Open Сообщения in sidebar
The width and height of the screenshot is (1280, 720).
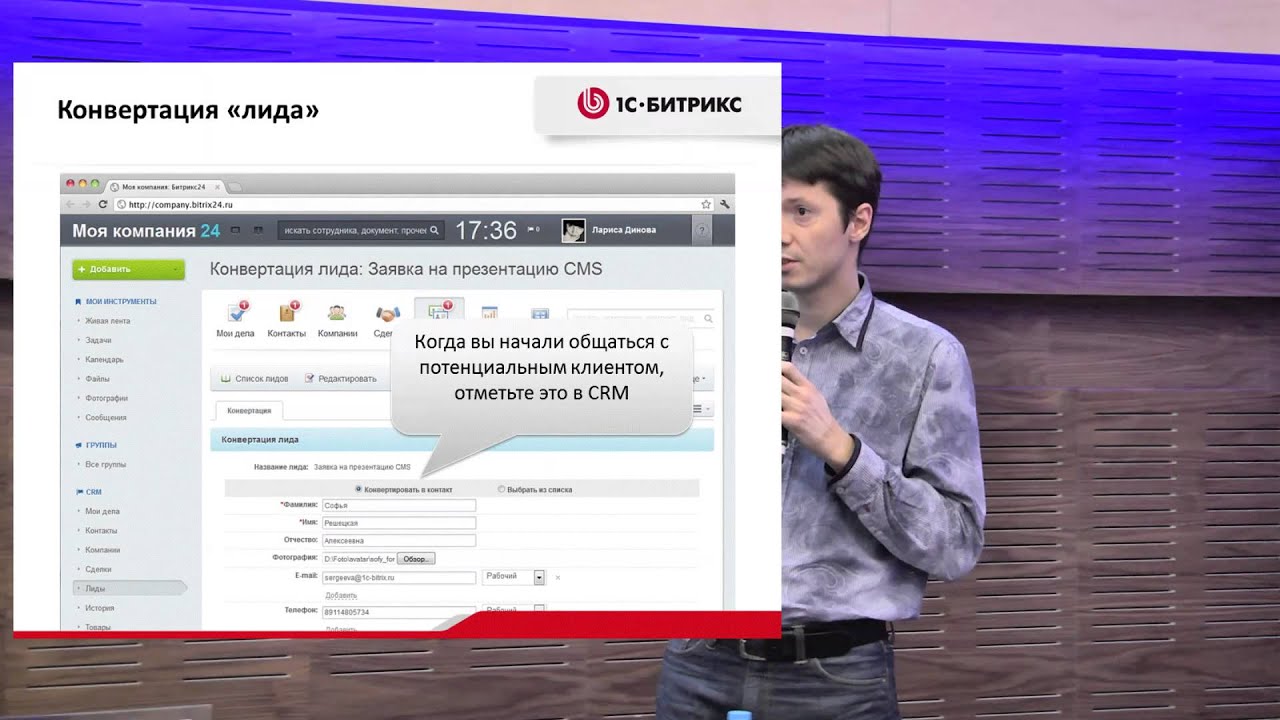tap(106, 417)
